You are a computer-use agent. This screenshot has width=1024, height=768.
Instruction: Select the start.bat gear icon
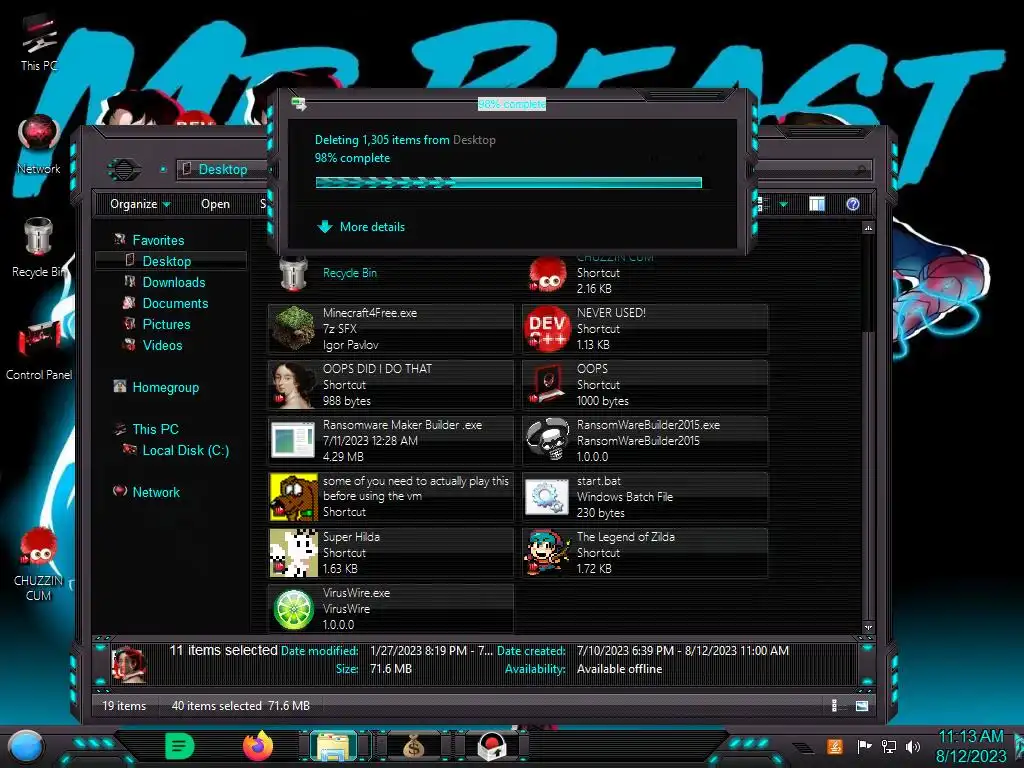pos(547,497)
